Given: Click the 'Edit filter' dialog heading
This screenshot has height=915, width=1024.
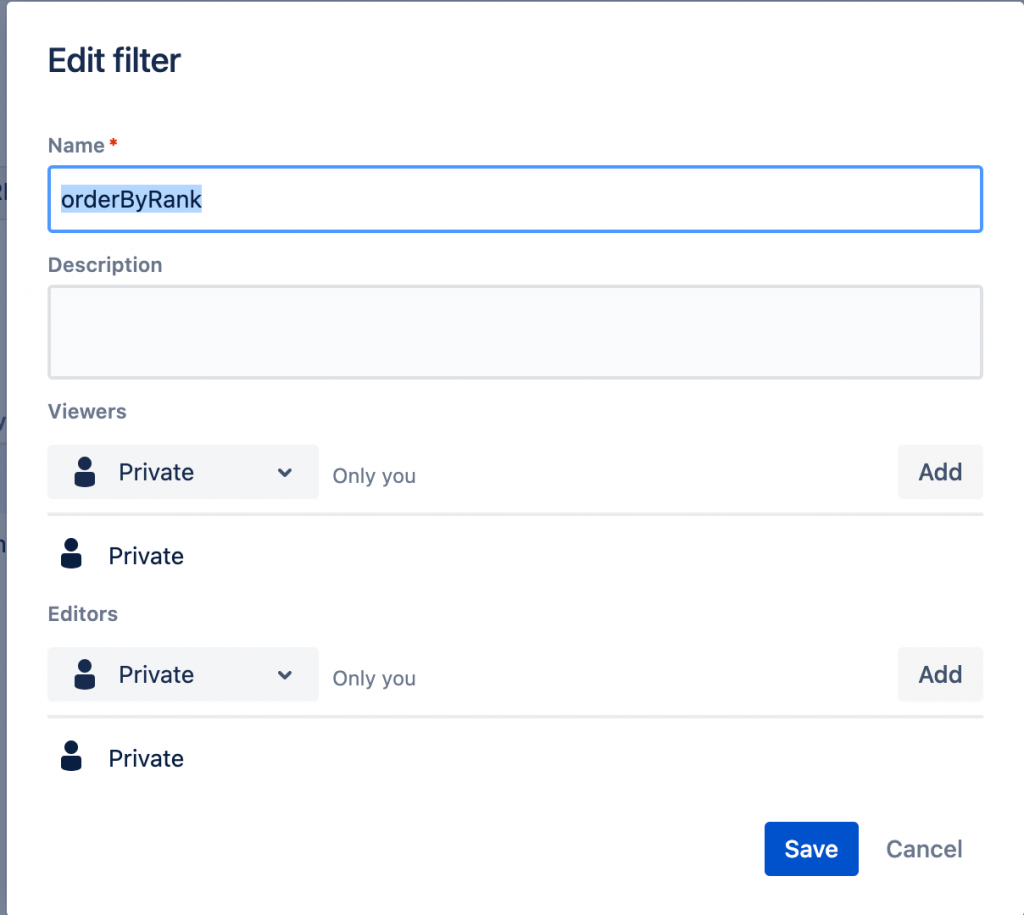Looking at the screenshot, I should [114, 61].
